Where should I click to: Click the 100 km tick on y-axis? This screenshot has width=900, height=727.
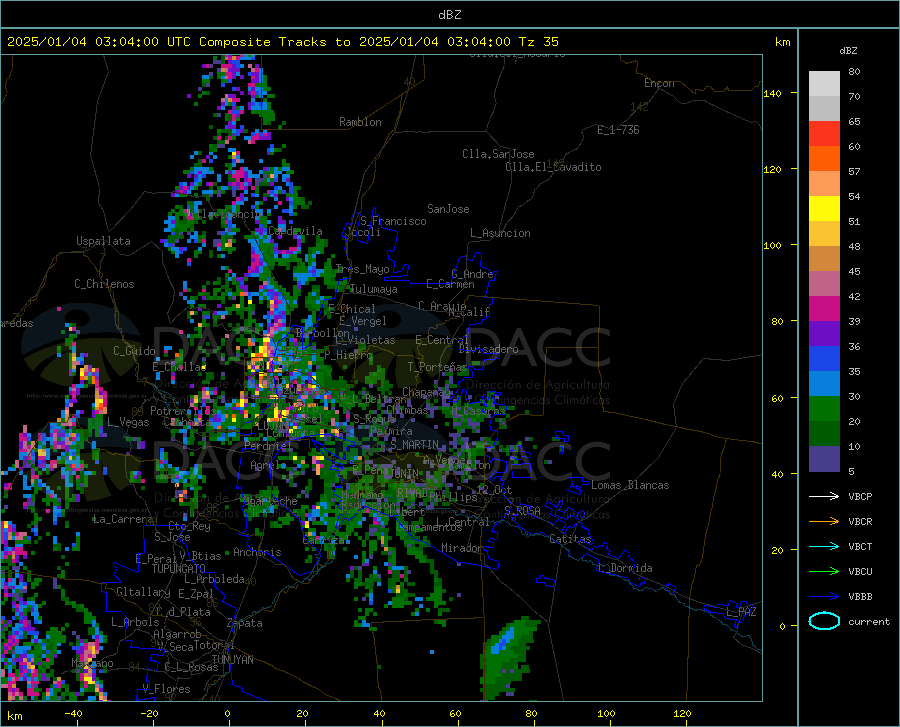pos(772,245)
